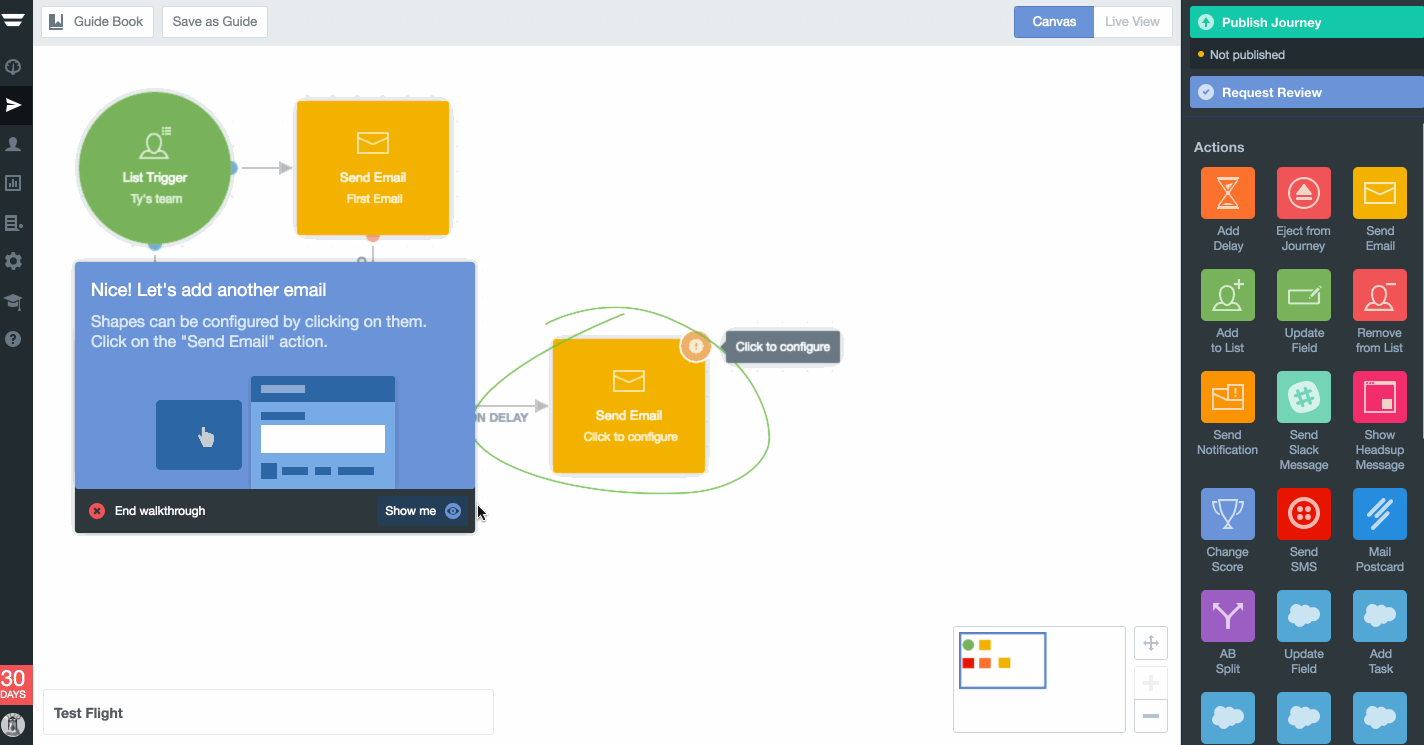Click the warning badge on Send Email shape
Image resolution: width=1424 pixels, height=745 pixels.
click(x=696, y=347)
